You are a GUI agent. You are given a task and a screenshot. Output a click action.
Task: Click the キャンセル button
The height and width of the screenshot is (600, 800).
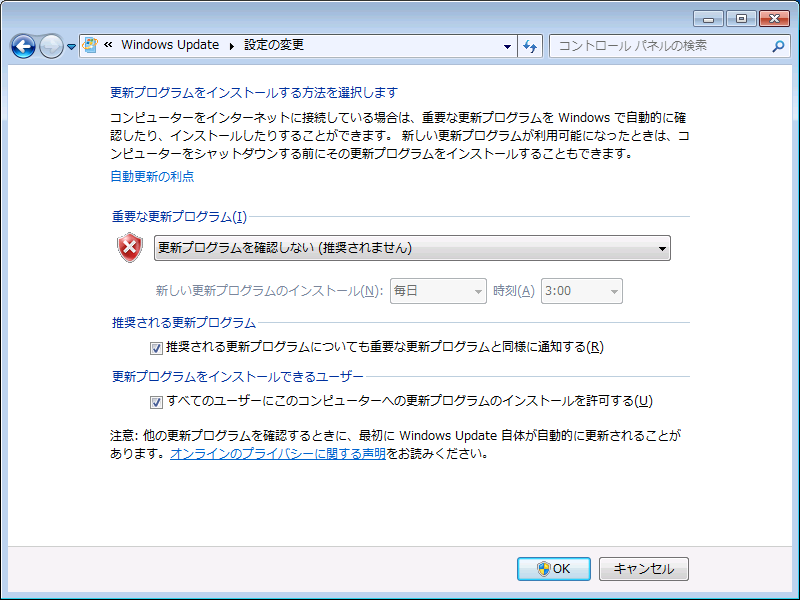pos(644,569)
